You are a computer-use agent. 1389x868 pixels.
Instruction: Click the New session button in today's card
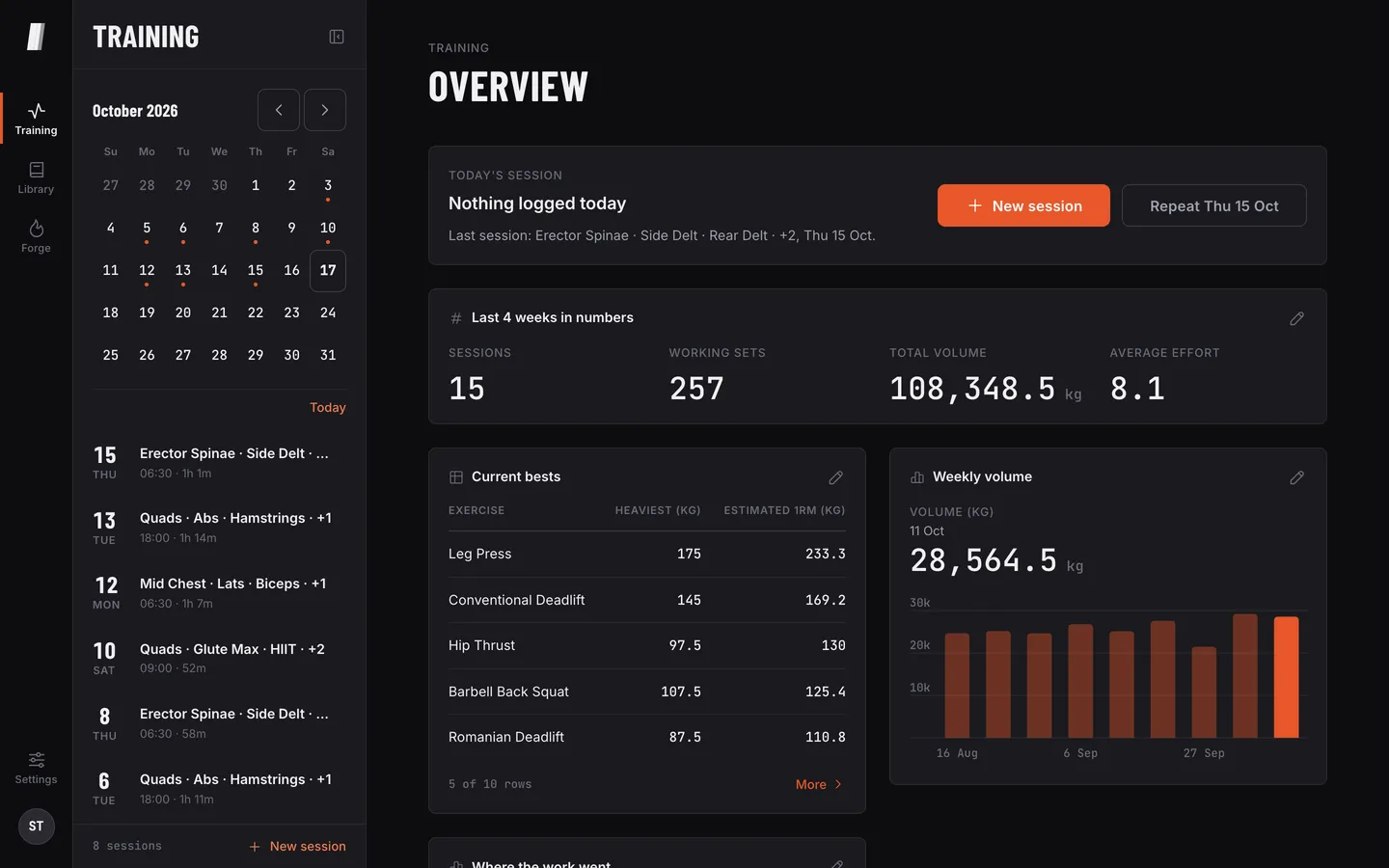[1023, 205]
